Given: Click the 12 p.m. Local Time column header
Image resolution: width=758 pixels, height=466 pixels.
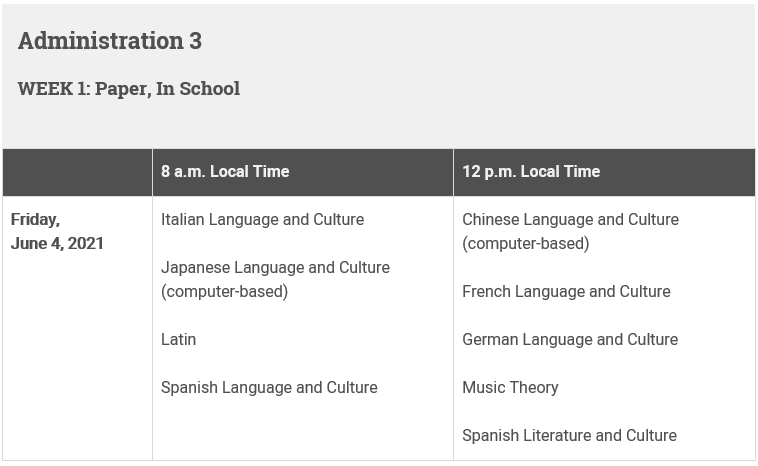Looking at the screenshot, I should point(531,172).
